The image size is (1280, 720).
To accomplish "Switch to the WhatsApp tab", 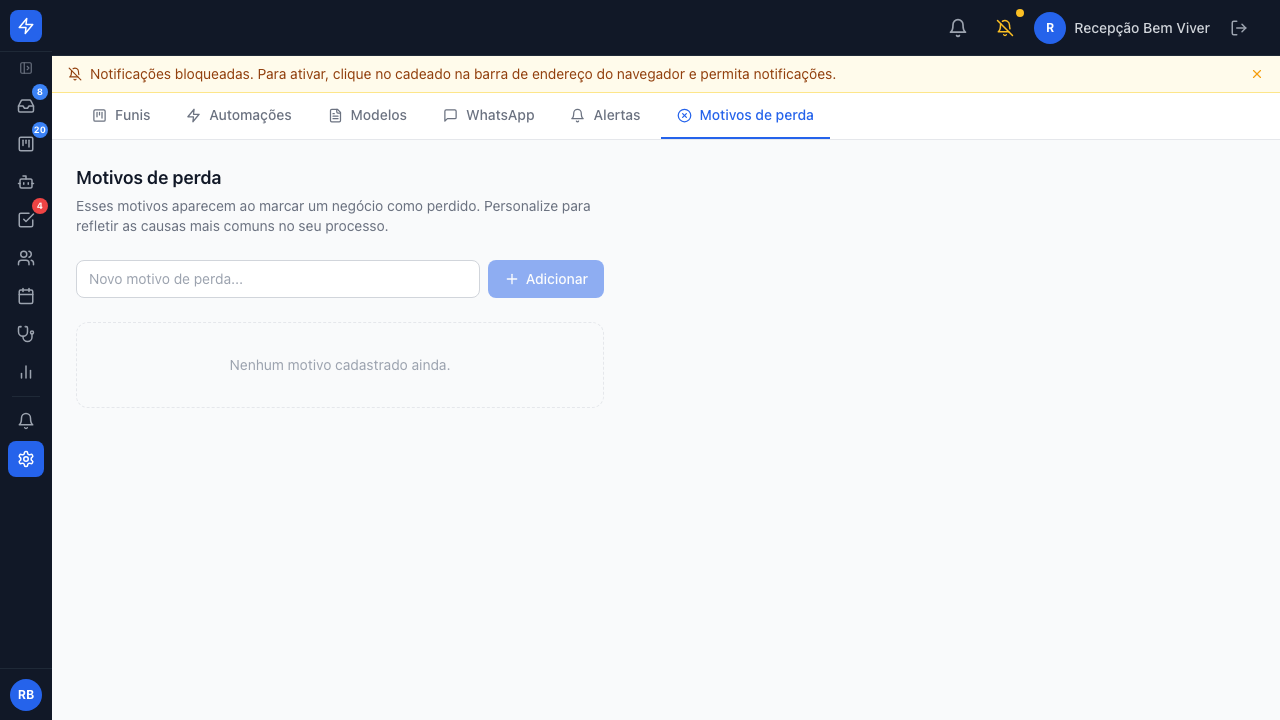I will (489, 115).
